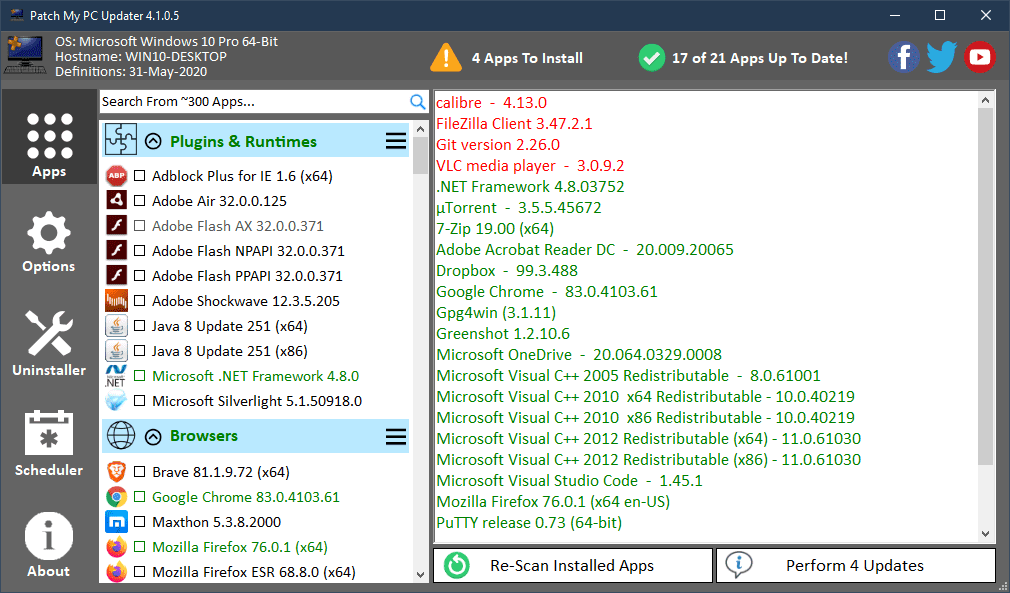Open the YouTube icon
Viewport: 1010px width, 593px height.
[979, 57]
